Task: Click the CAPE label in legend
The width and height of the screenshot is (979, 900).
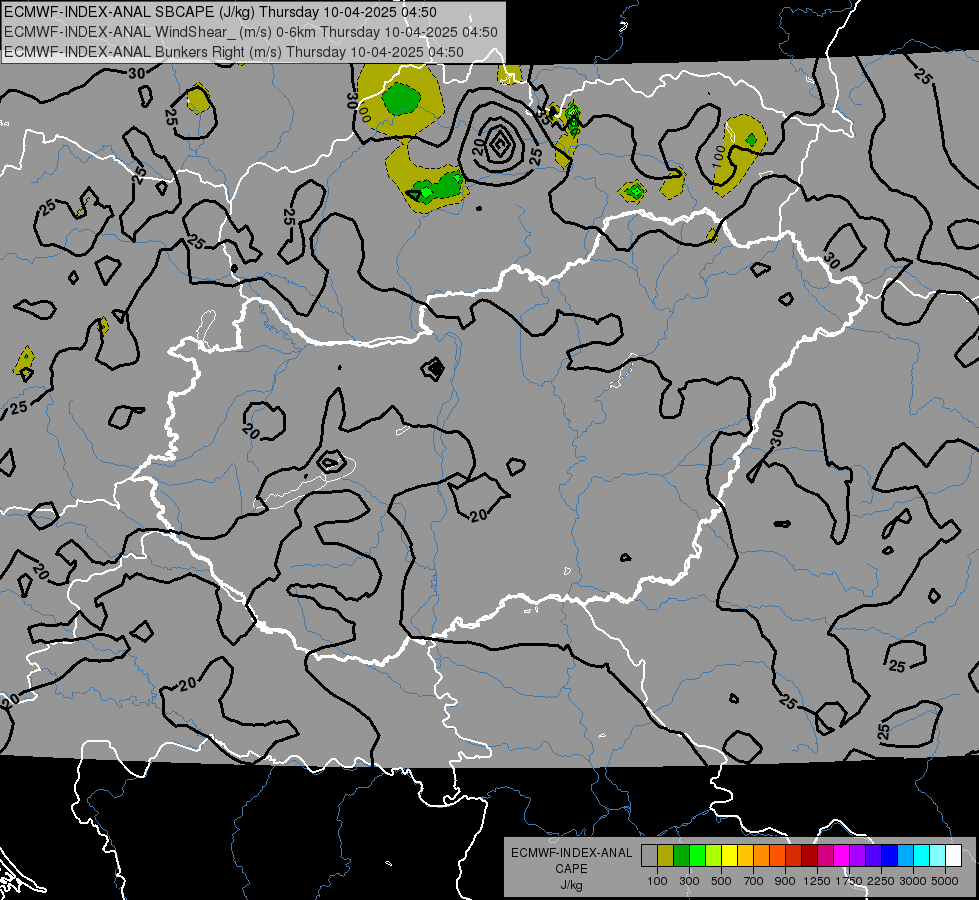Action: point(571,868)
